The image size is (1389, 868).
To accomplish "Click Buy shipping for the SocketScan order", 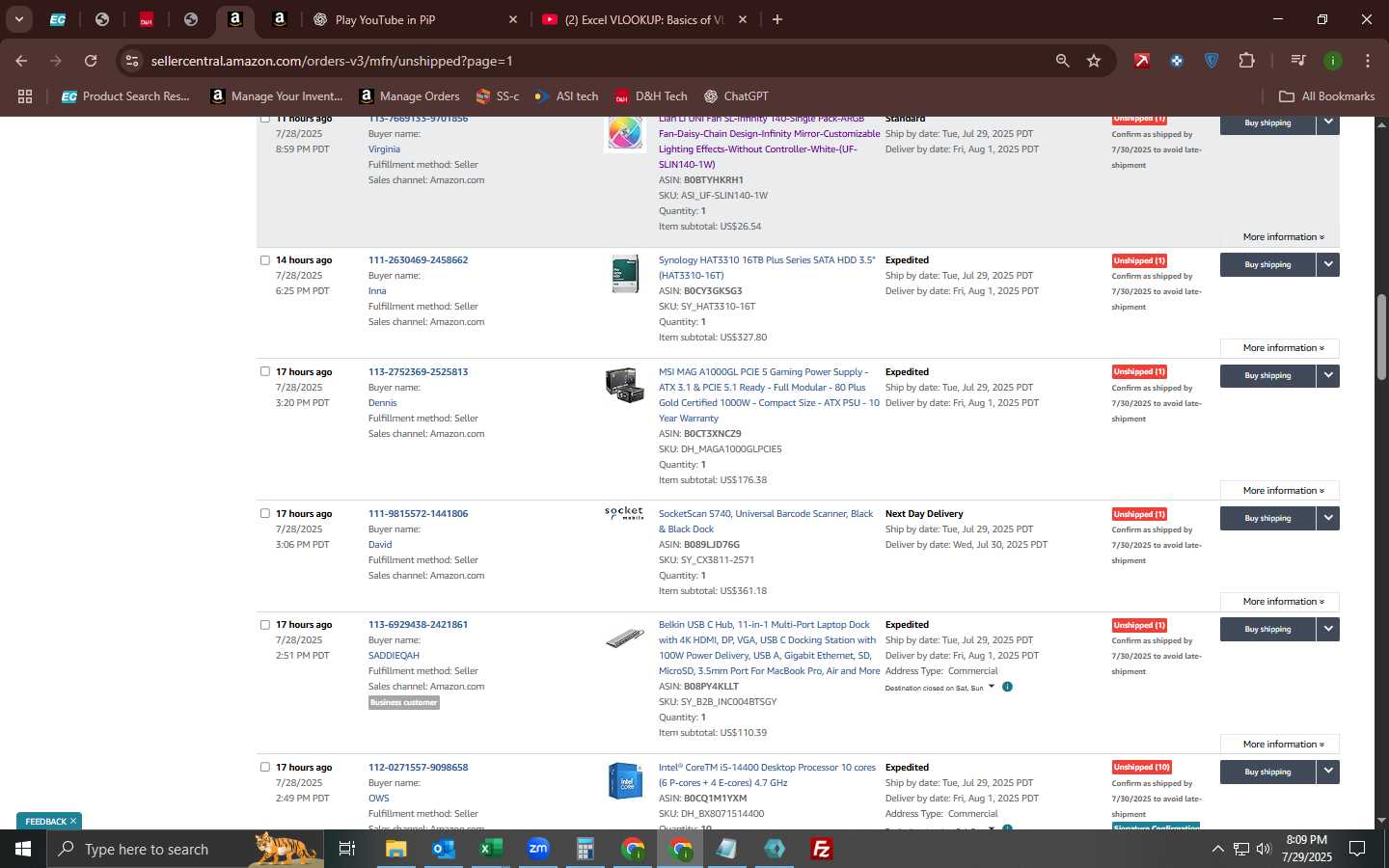I will pyautogui.click(x=1267, y=518).
